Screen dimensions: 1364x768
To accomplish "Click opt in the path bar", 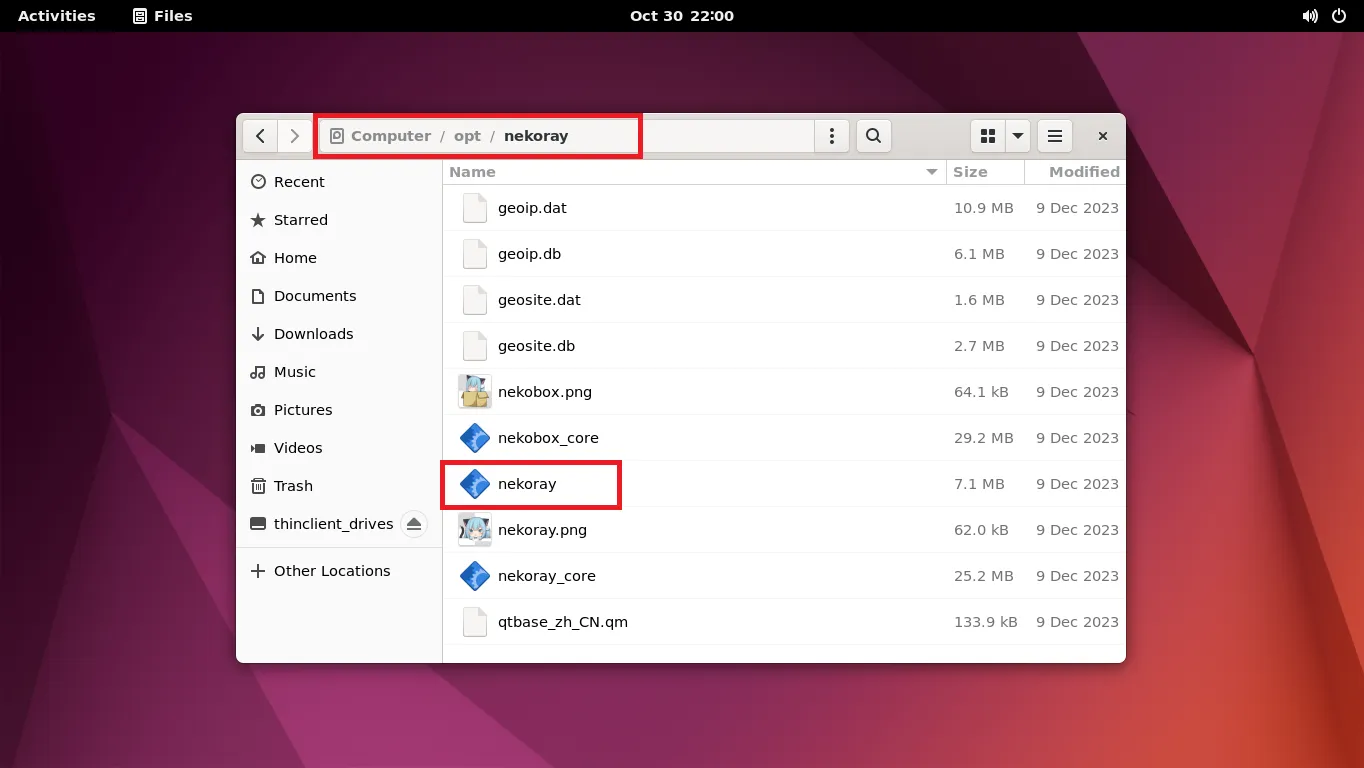I will [467, 136].
